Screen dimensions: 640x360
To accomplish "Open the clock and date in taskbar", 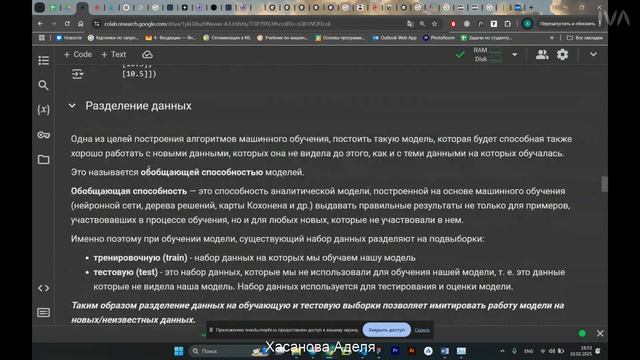I will [580, 351].
